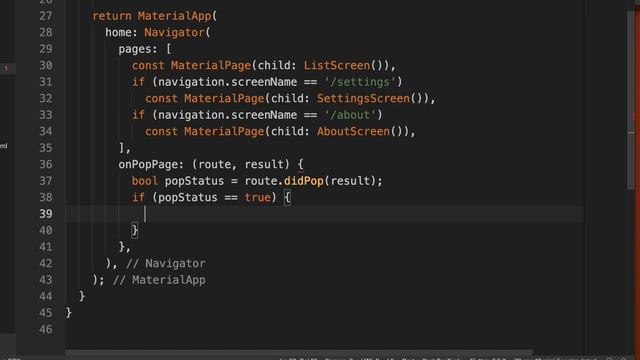Click the 'const' keyword on line 30
The image size is (640, 360).
click(148, 65)
